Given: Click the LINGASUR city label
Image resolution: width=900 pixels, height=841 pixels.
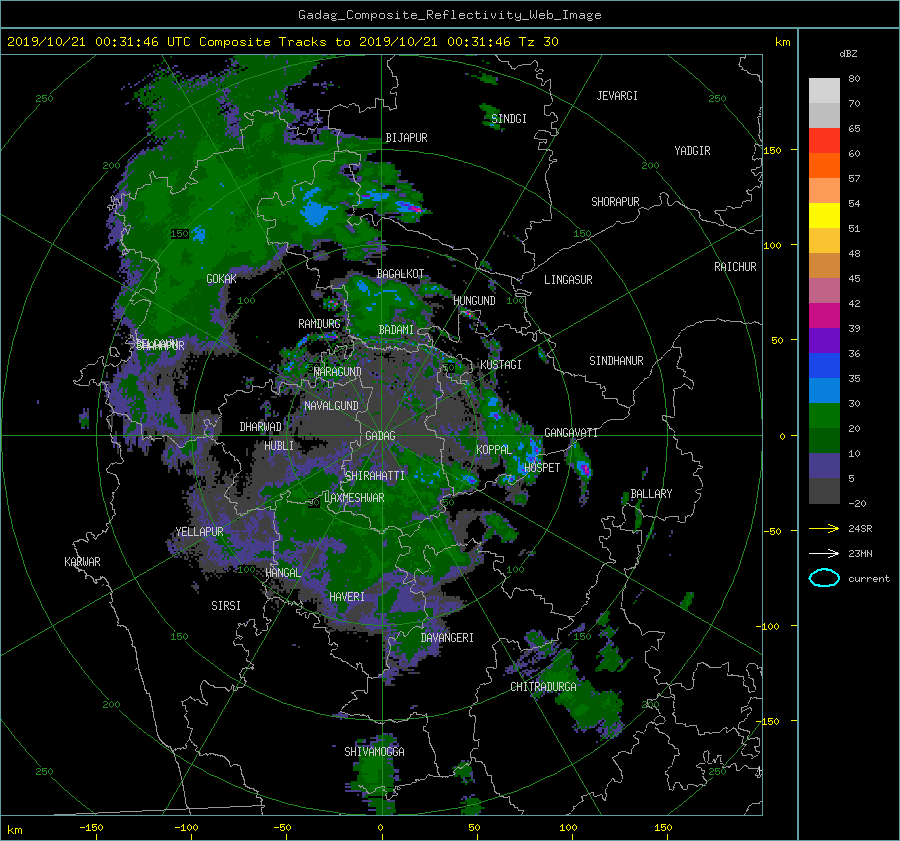Looking at the screenshot, I should coord(568,280).
